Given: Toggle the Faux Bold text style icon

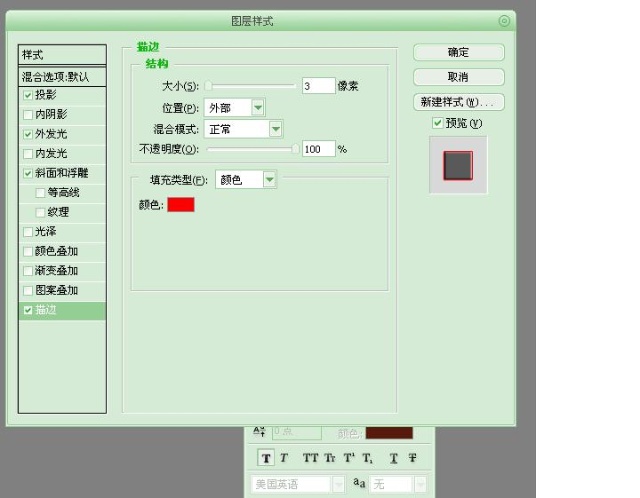Looking at the screenshot, I should tap(267, 458).
